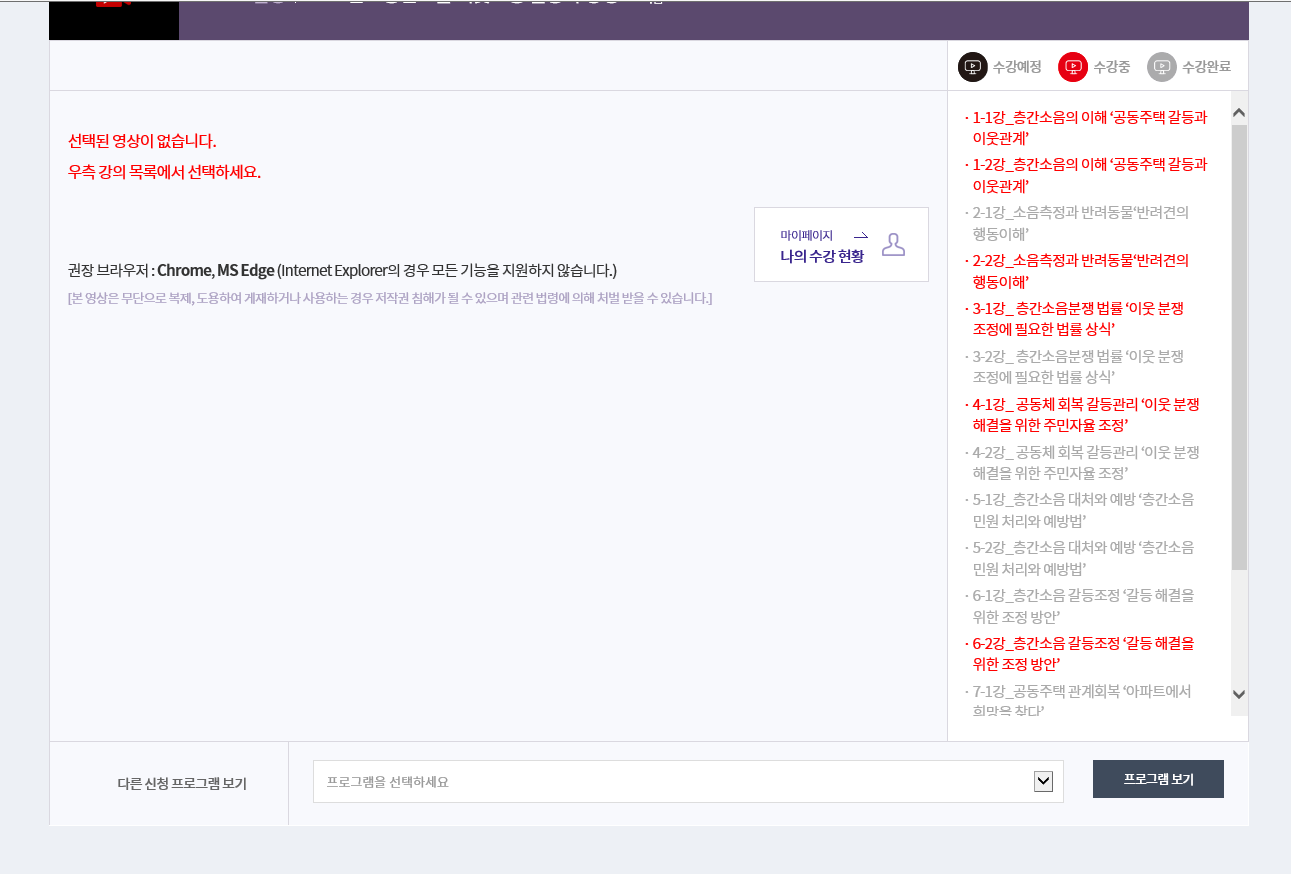Viewport: 1291px width, 874px height.
Task: Open lecture 5-1강 층간소음 대처와 예방
Action: click(1082, 511)
